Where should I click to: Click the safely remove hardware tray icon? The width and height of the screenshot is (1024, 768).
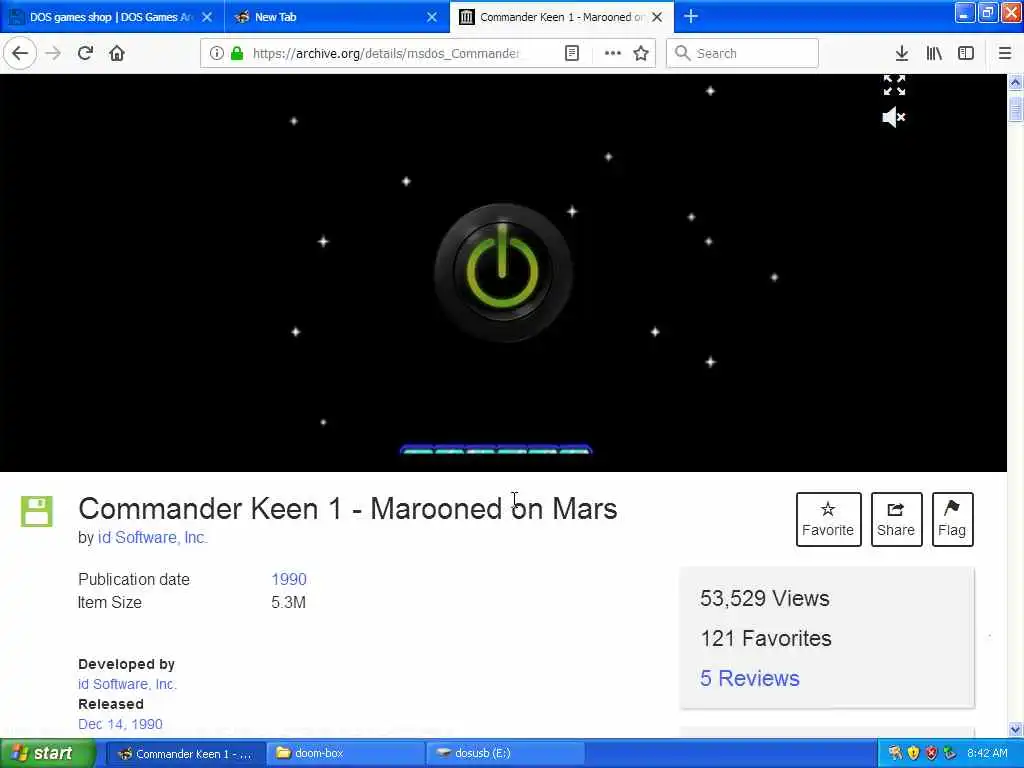(950, 753)
